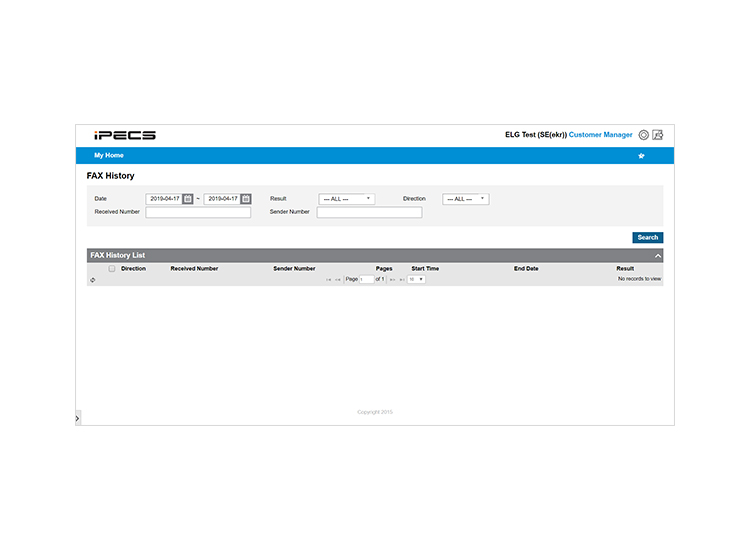Go to the first page of results
The height and width of the screenshot is (550, 750).
328,279
